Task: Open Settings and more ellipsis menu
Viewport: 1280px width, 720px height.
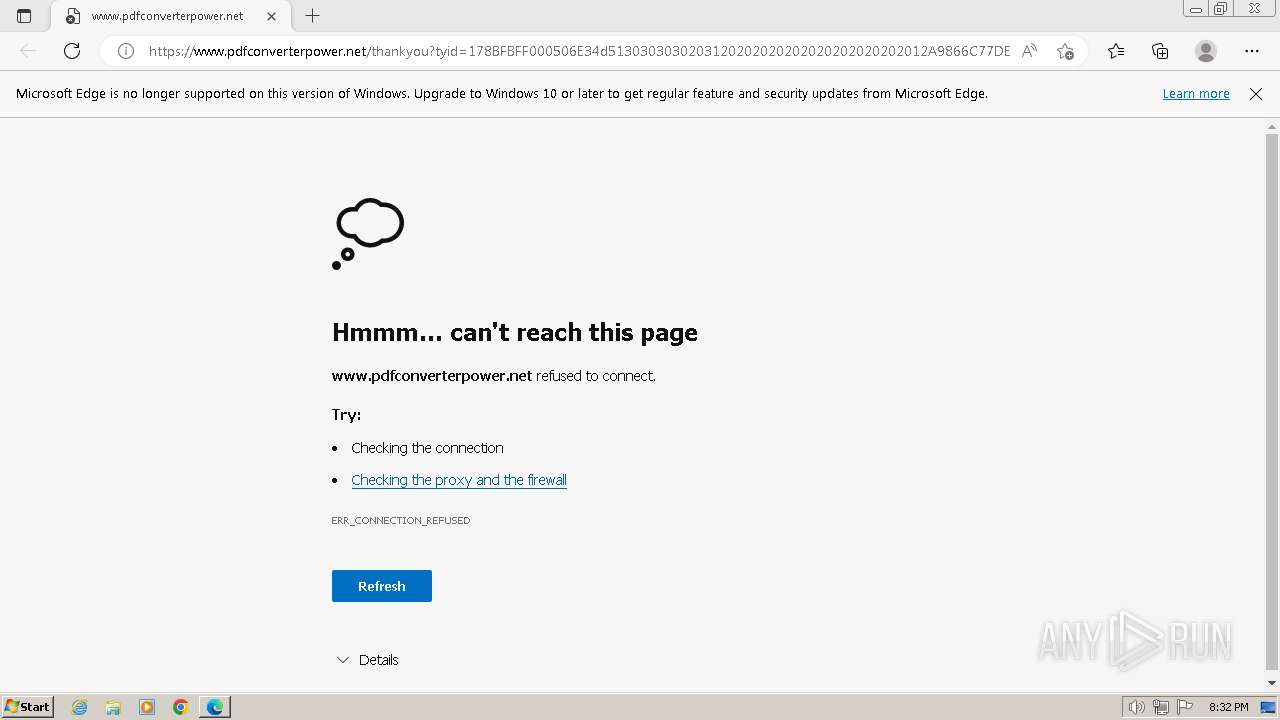Action: [1252, 51]
